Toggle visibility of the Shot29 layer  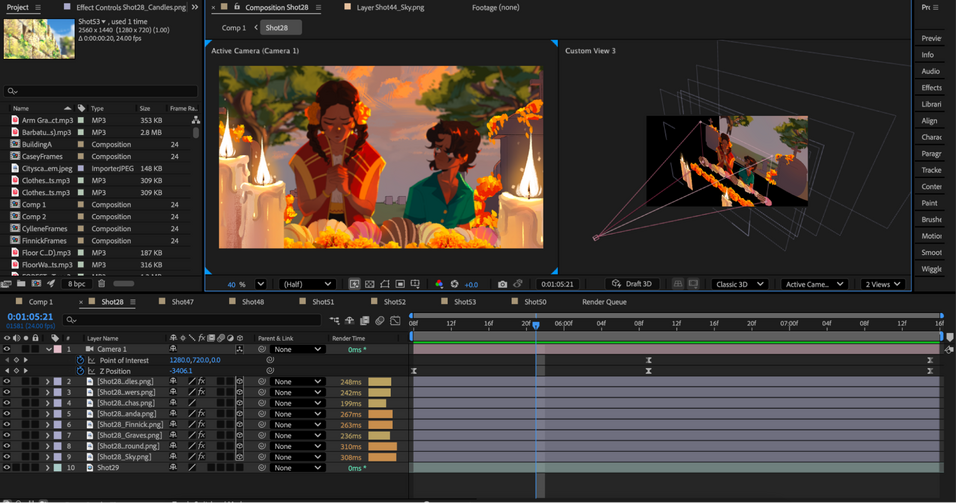[x=7, y=468]
